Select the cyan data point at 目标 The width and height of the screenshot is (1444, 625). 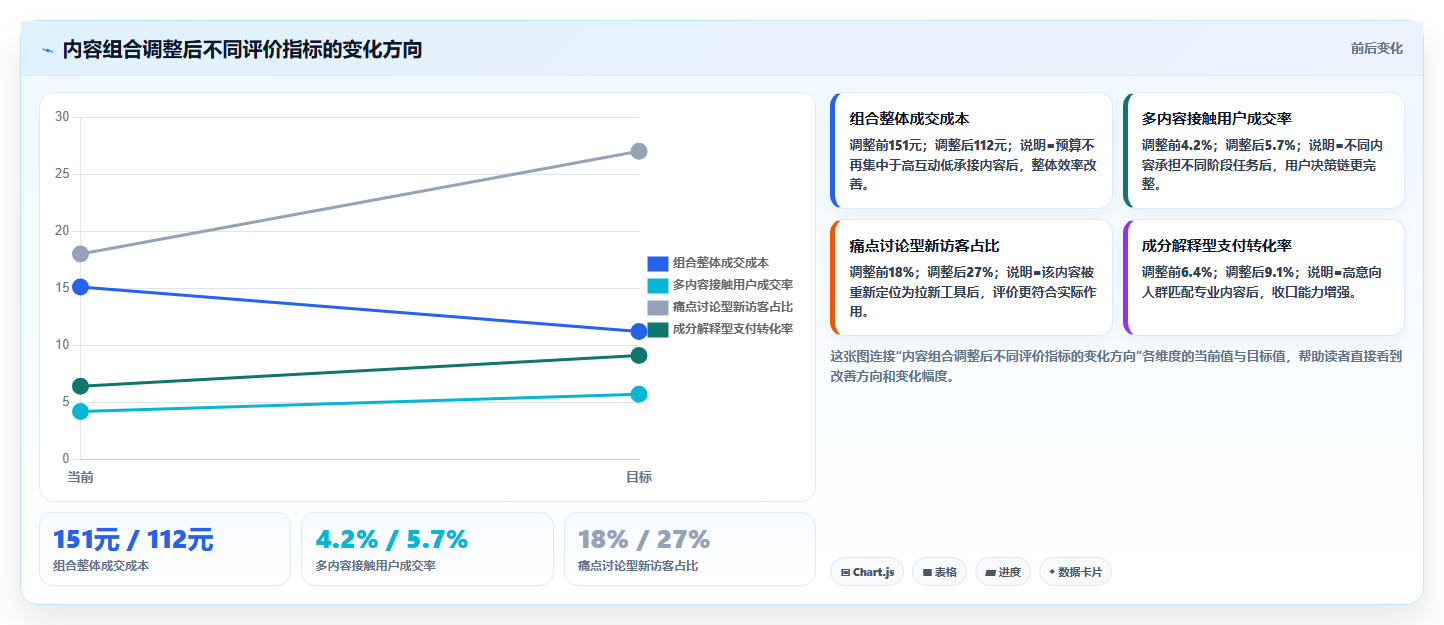(x=639, y=394)
